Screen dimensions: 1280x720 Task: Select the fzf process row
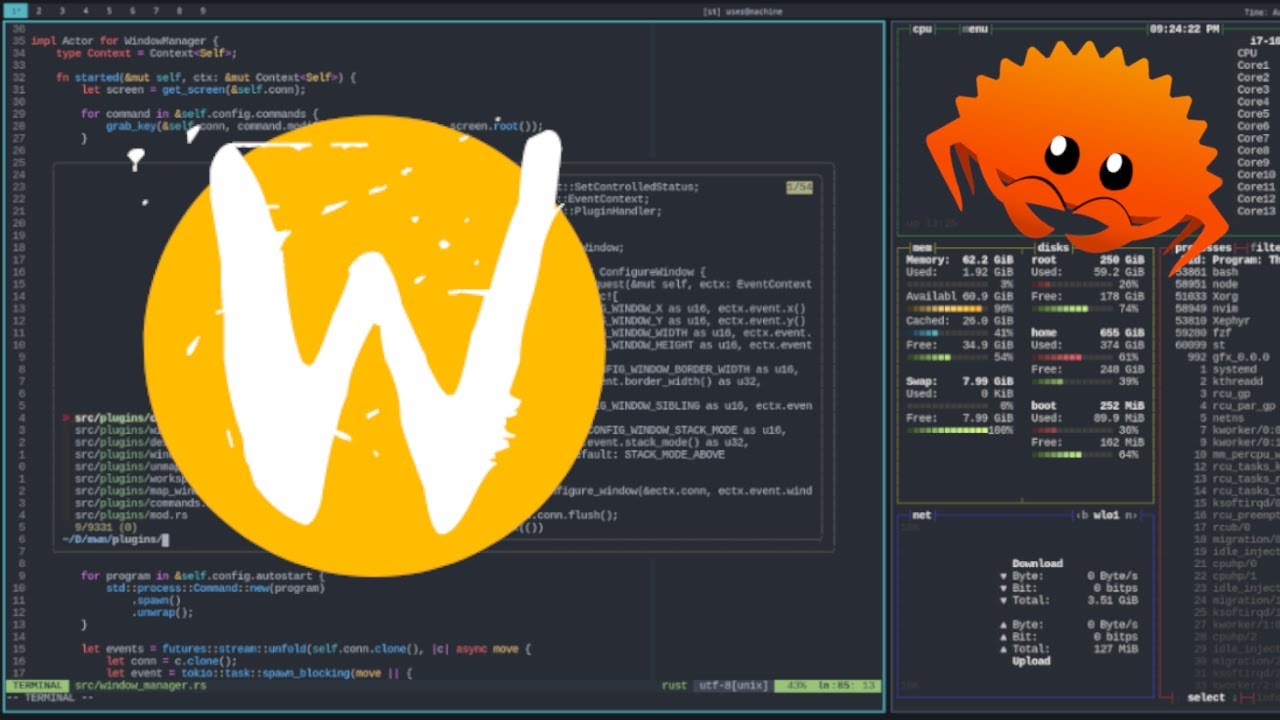pos(1227,333)
